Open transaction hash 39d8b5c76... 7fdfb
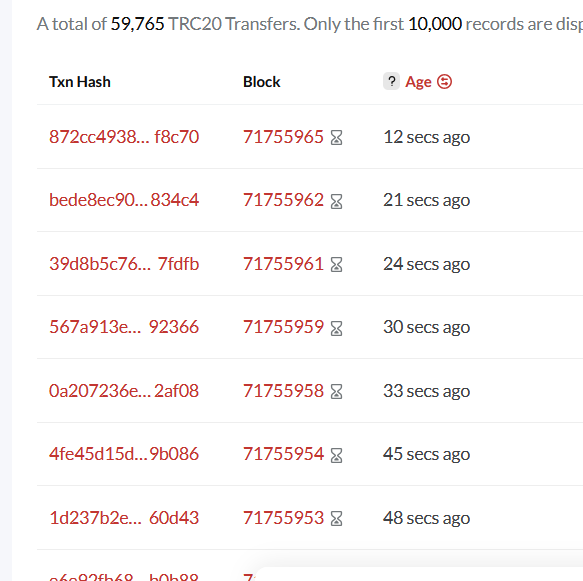Viewport: 583px width, 581px height. [124, 264]
